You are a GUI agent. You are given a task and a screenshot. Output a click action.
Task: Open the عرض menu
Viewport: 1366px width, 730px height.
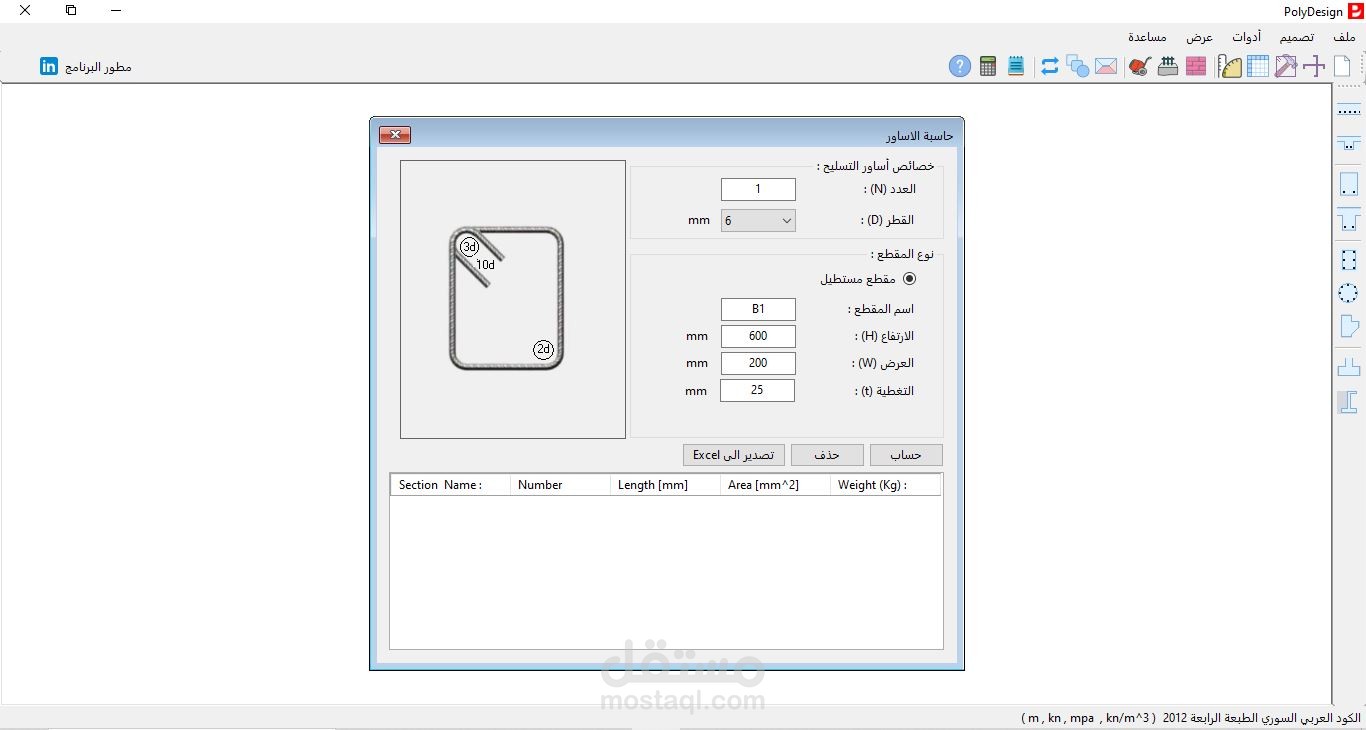[x=1200, y=37]
